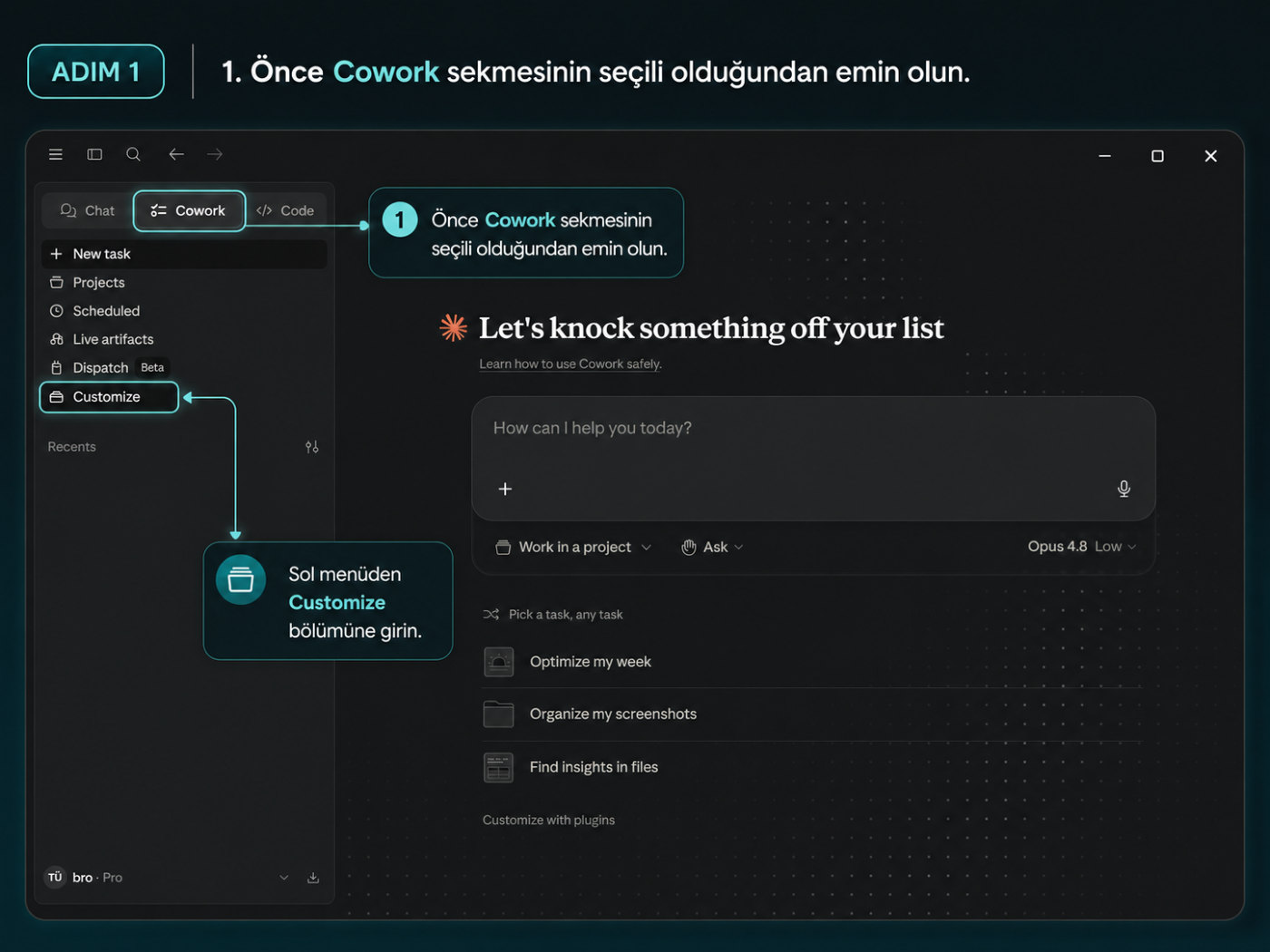
Task: Open the Opus 4.8 model selector
Action: point(1081,546)
